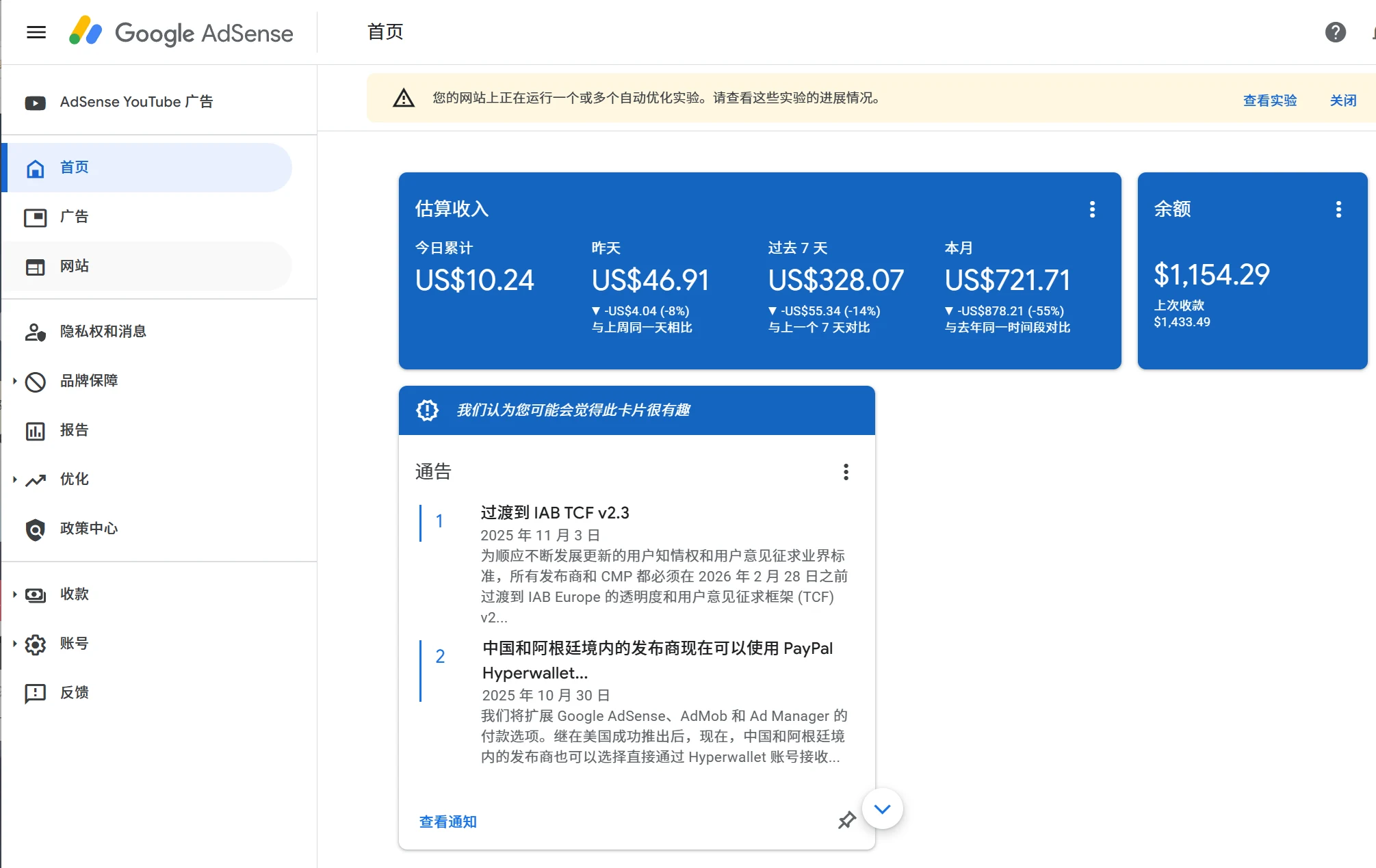Click the optimization trend arrow icon
The image size is (1376, 868).
pyautogui.click(x=36, y=480)
